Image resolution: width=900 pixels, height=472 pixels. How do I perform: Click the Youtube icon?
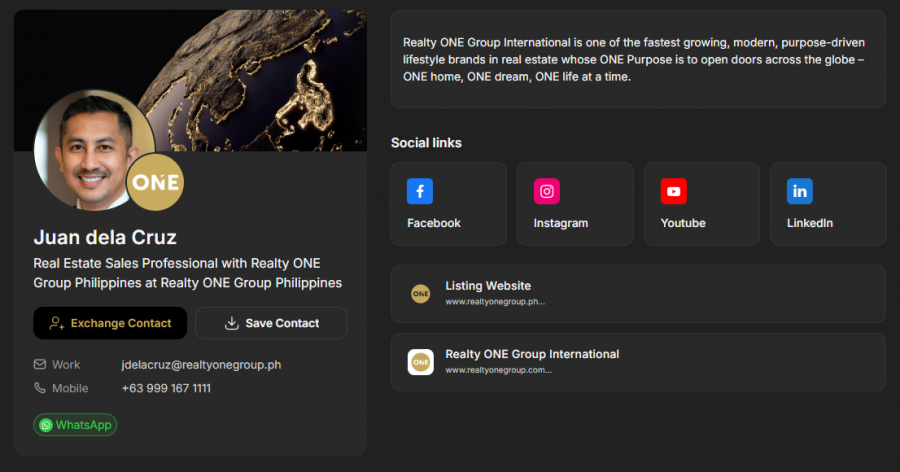[x=673, y=191]
